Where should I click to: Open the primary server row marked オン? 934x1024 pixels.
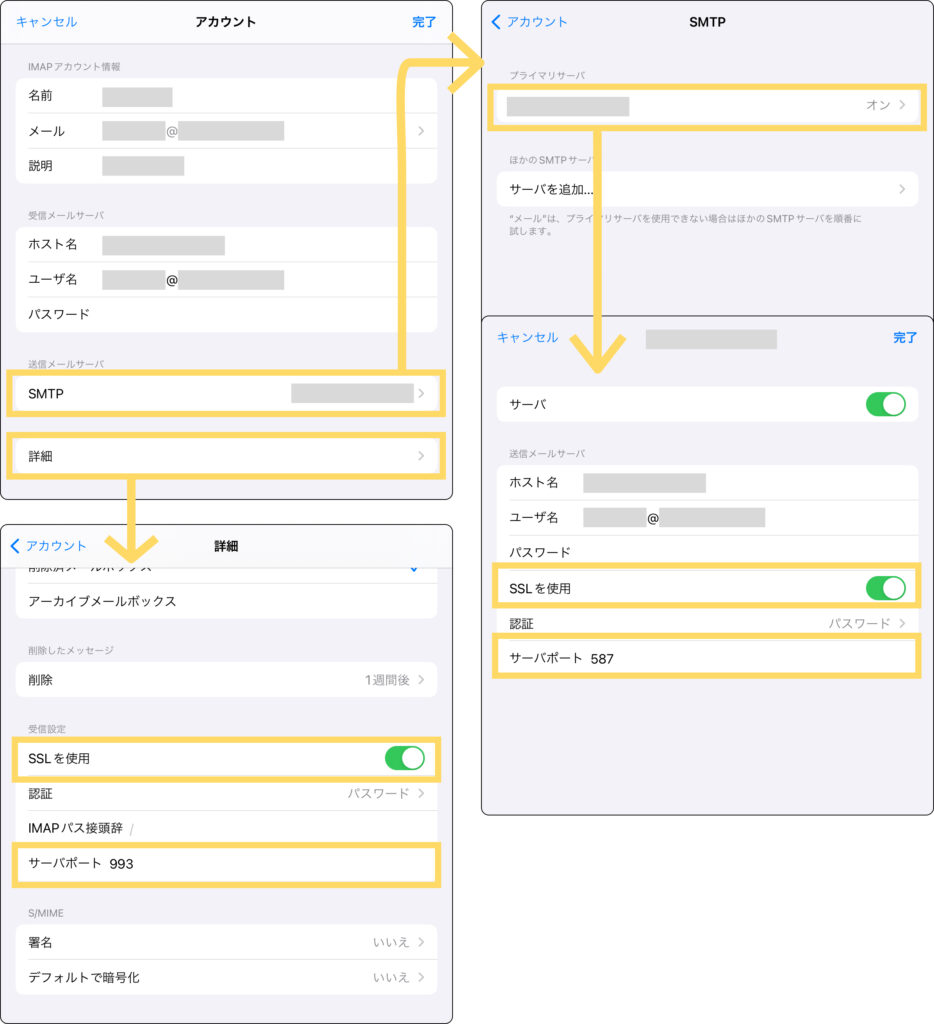click(x=705, y=105)
